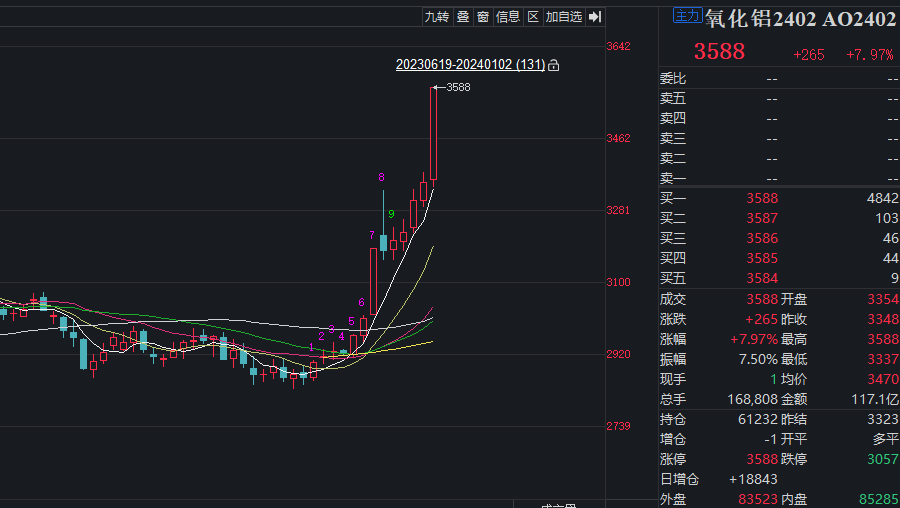
Task: Click the 外盘 value 83523
Action: coord(758,499)
